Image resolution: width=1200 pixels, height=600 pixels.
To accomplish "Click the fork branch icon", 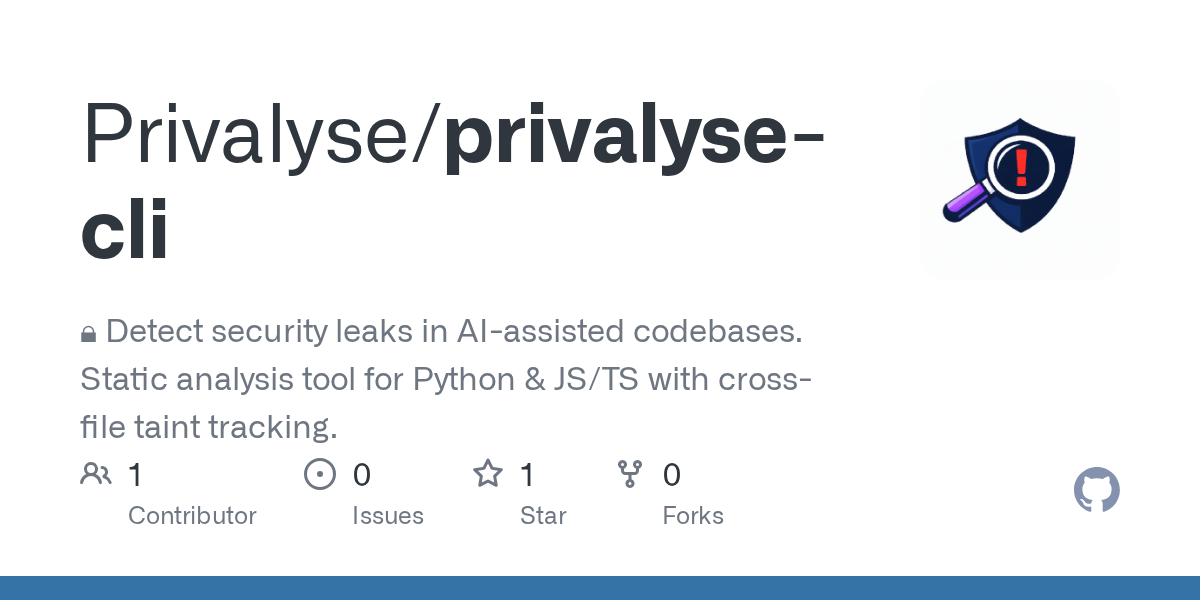I will (x=630, y=474).
